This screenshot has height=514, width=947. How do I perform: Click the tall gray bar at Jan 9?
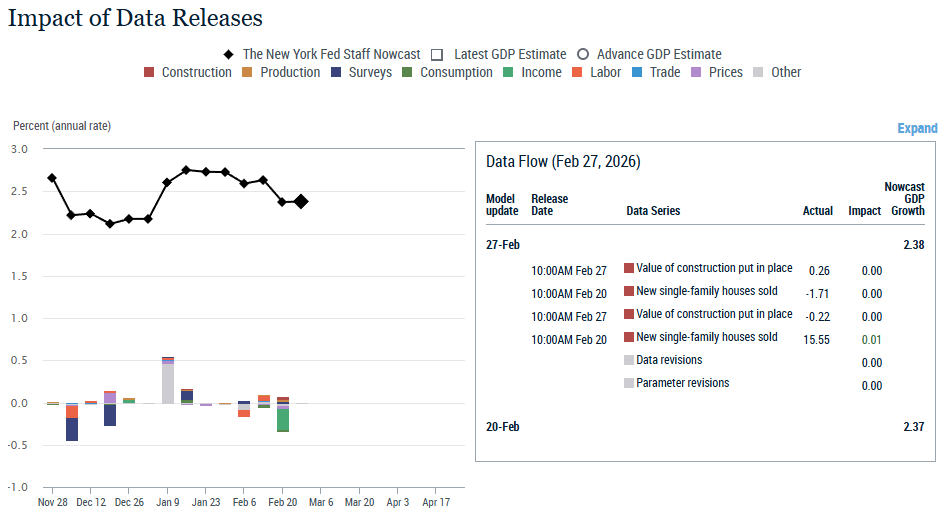coord(168,383)
